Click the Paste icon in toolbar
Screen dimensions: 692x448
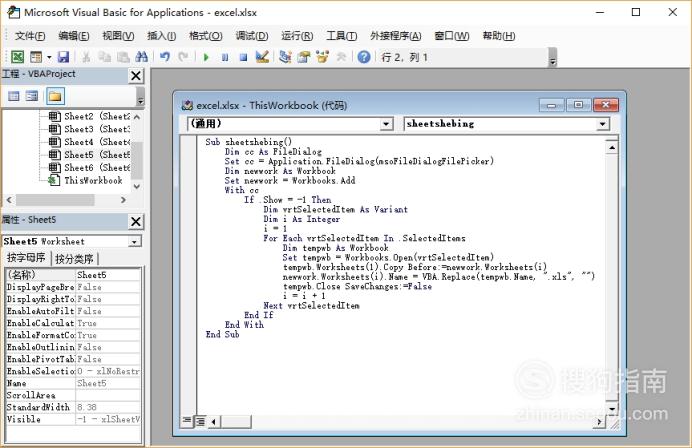(x=123, y=57)
